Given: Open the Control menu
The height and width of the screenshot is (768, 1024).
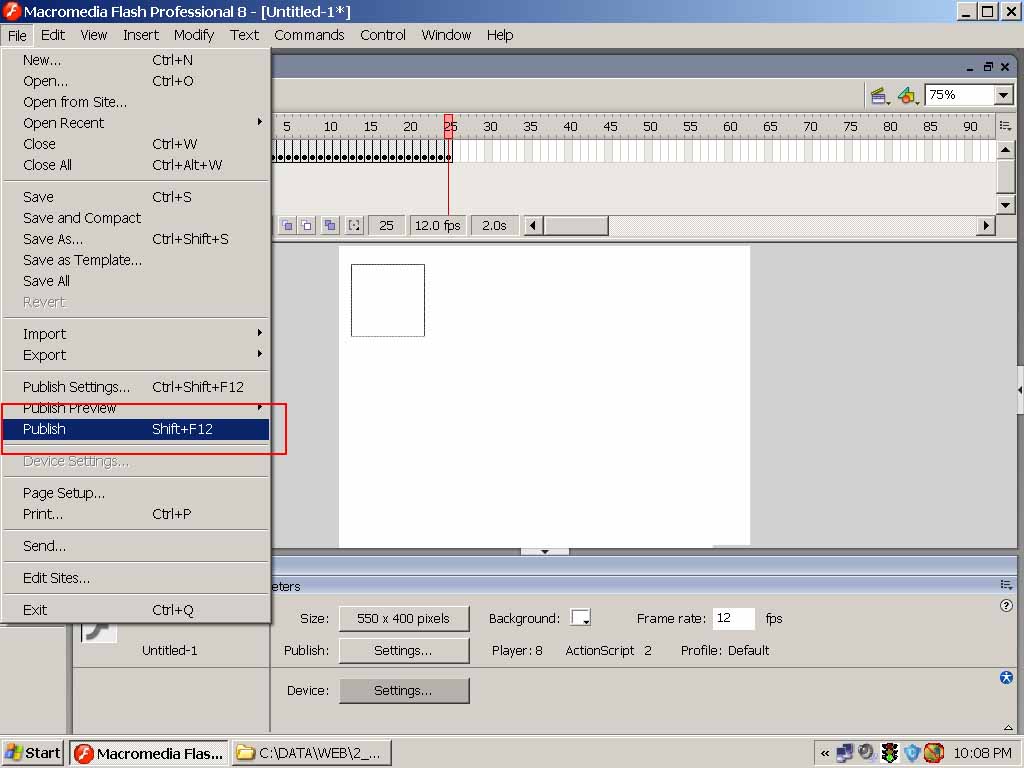Looking at the screenshot, I should click(383, 35).
